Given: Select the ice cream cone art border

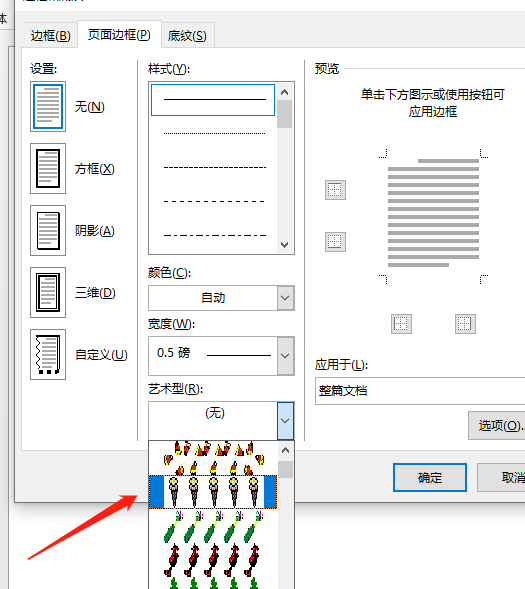Looking at the screenshot, I should (x=213, y=492).
